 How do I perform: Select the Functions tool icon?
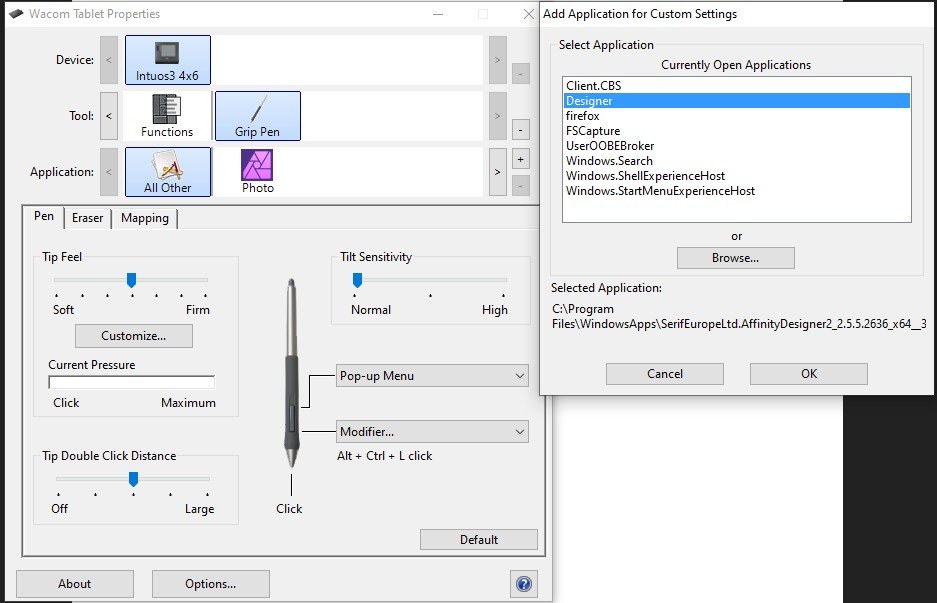[x=167, y=116]
